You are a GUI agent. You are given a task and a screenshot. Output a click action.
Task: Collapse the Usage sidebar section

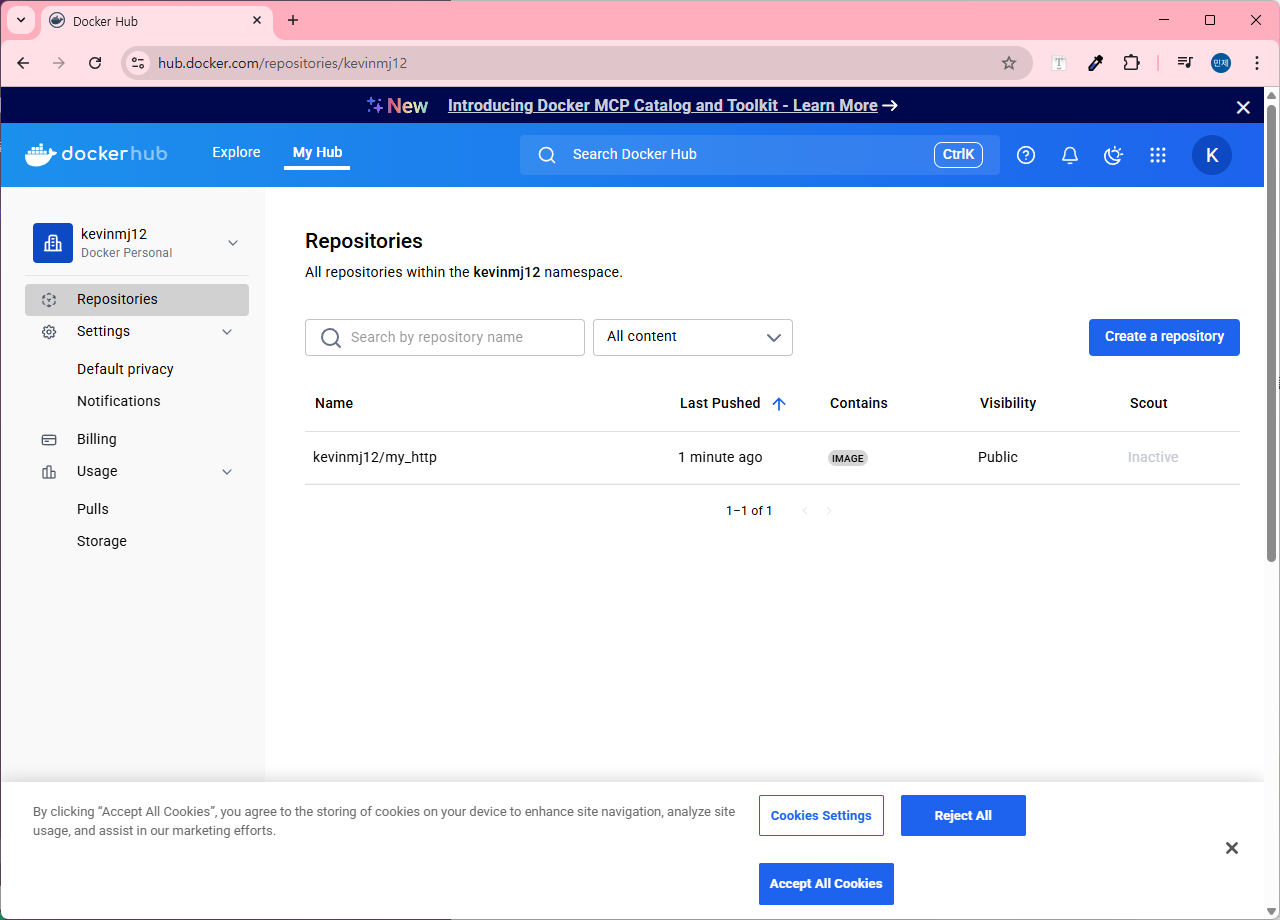(x=227, y=472)
